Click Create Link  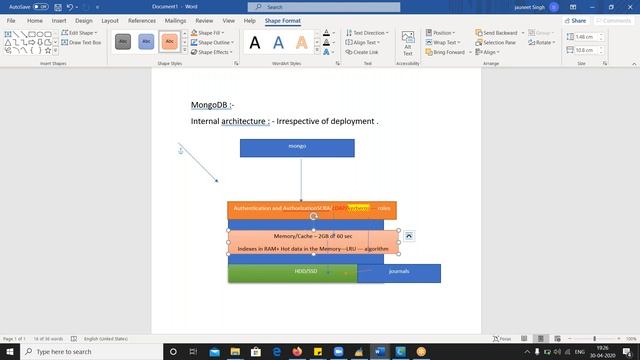click(x=362, y=52)
